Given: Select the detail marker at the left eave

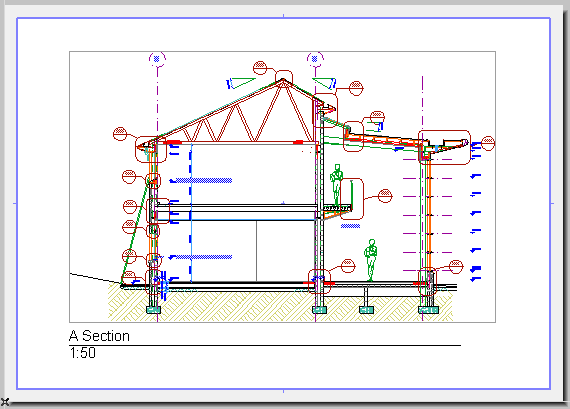Looking at the screenshot, I should pos(120,134).
